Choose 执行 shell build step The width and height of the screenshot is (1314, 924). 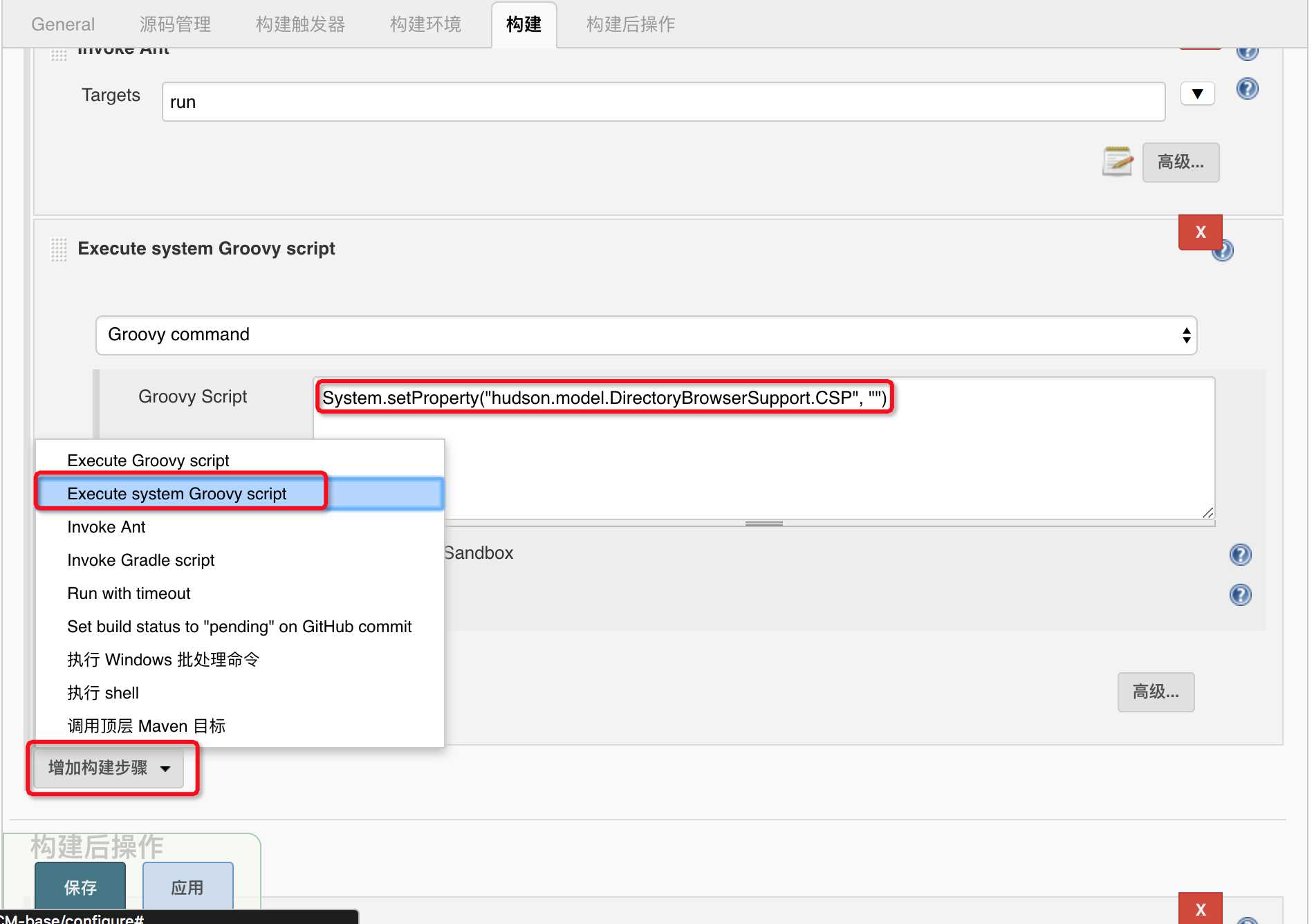pyautogui.click(x=239, y=693)
